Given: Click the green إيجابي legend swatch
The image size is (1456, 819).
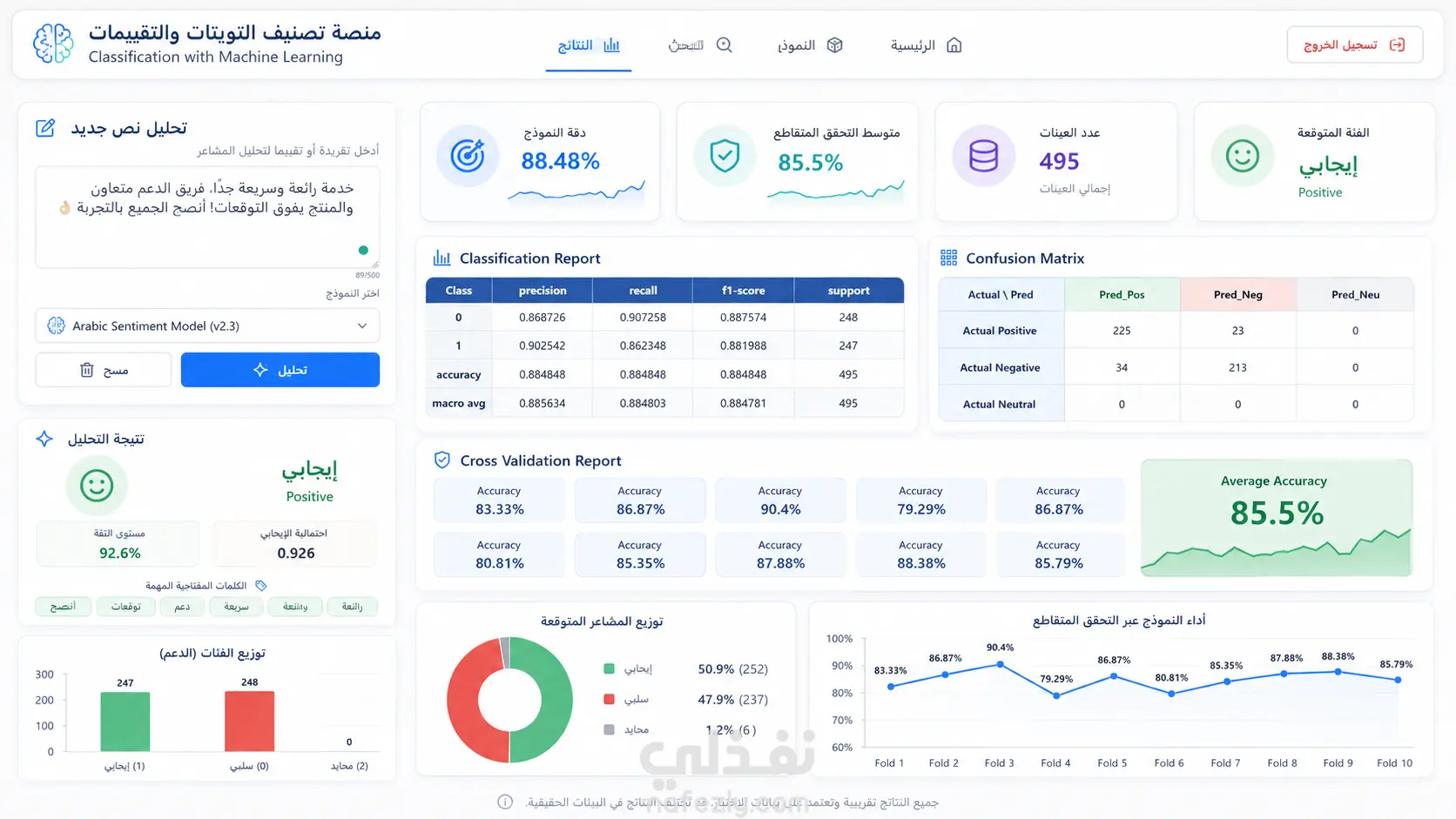Looking at the screenshot, I should [609, 668].
